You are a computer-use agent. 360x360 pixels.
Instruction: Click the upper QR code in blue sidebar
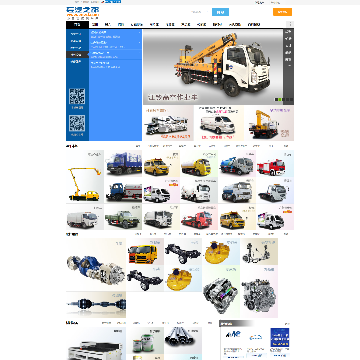point(77,96)
